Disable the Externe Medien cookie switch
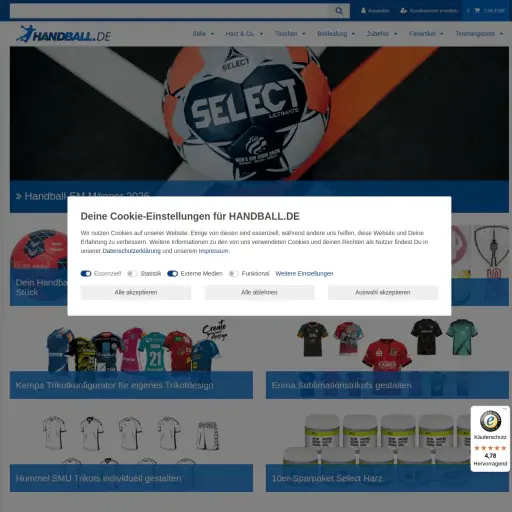This screenshot has width=512, height=512. click(x=172, y=274)
